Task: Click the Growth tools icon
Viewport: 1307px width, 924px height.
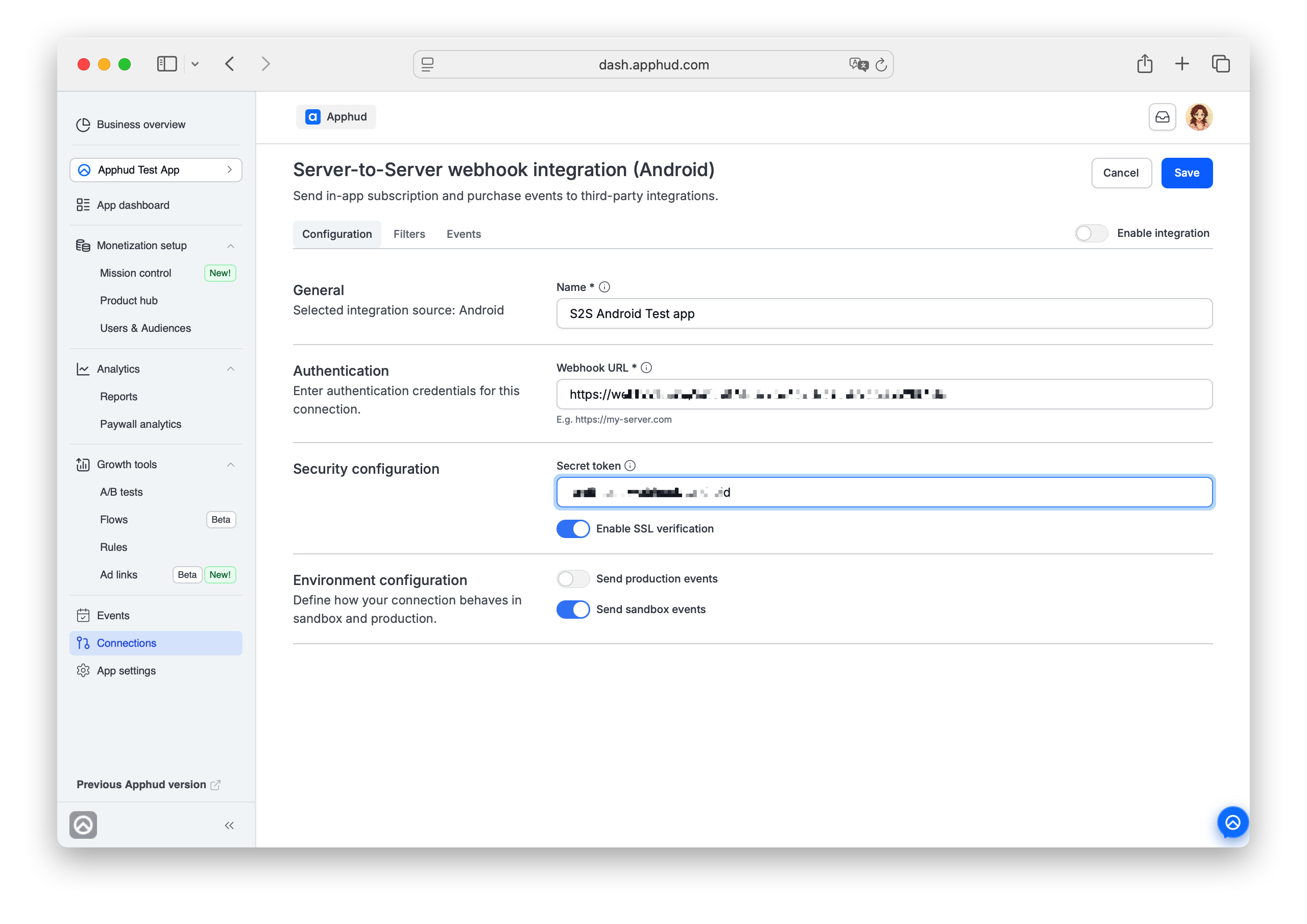Action: point(83,465)
